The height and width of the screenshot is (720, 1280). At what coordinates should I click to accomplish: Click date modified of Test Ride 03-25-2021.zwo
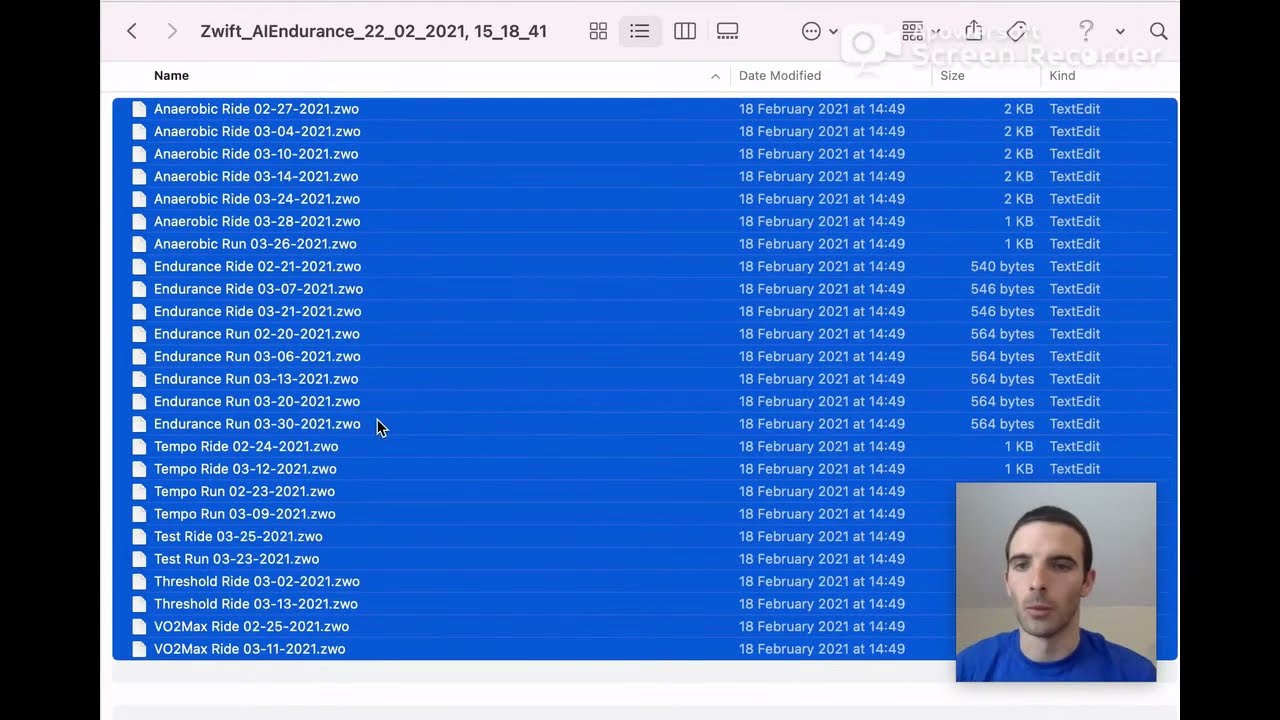point(822,536)
